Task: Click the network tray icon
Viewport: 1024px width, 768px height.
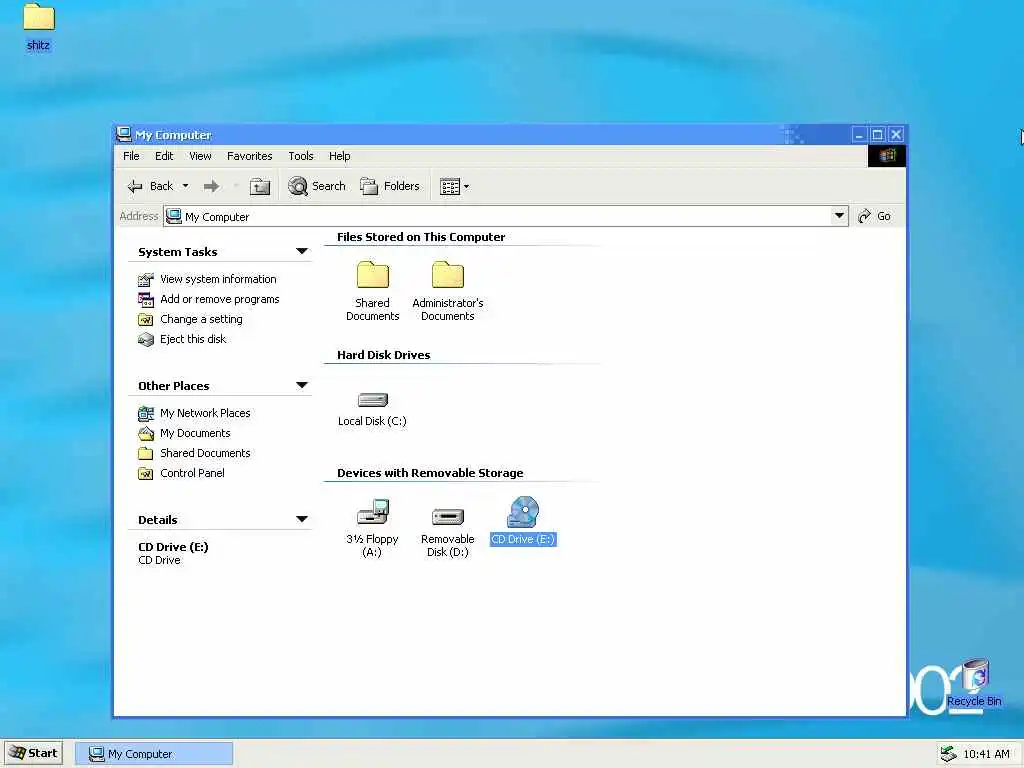Action: click(x=948, y=754)
